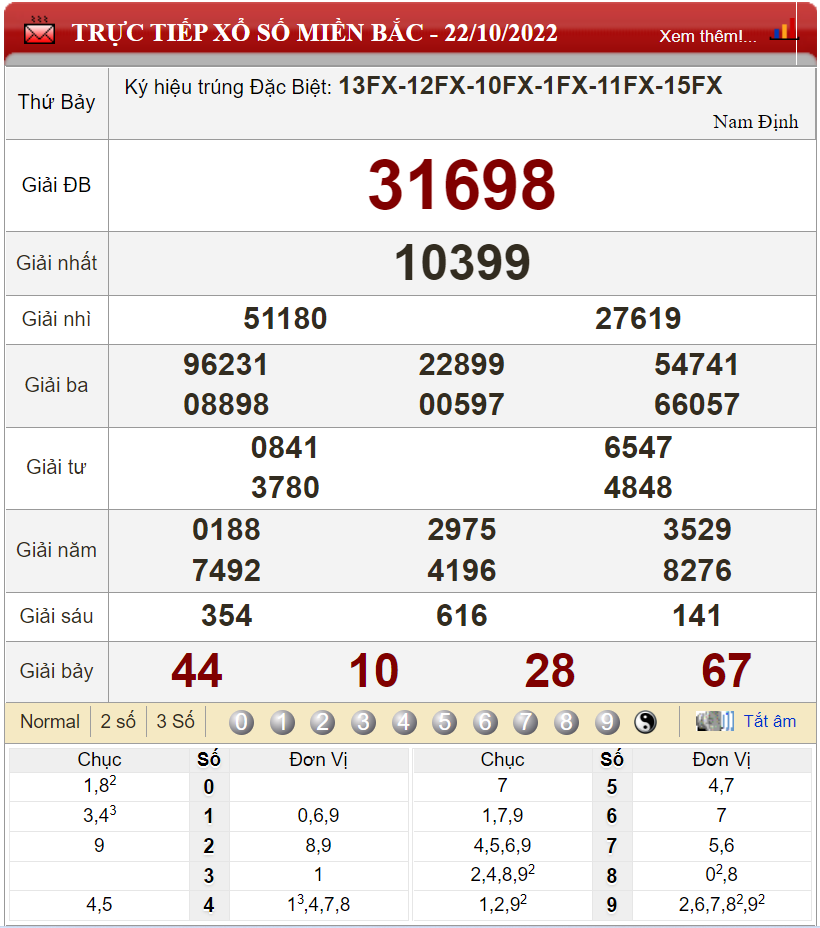
Task: Switch to '2 số' display mode
Action: (118, 722)
